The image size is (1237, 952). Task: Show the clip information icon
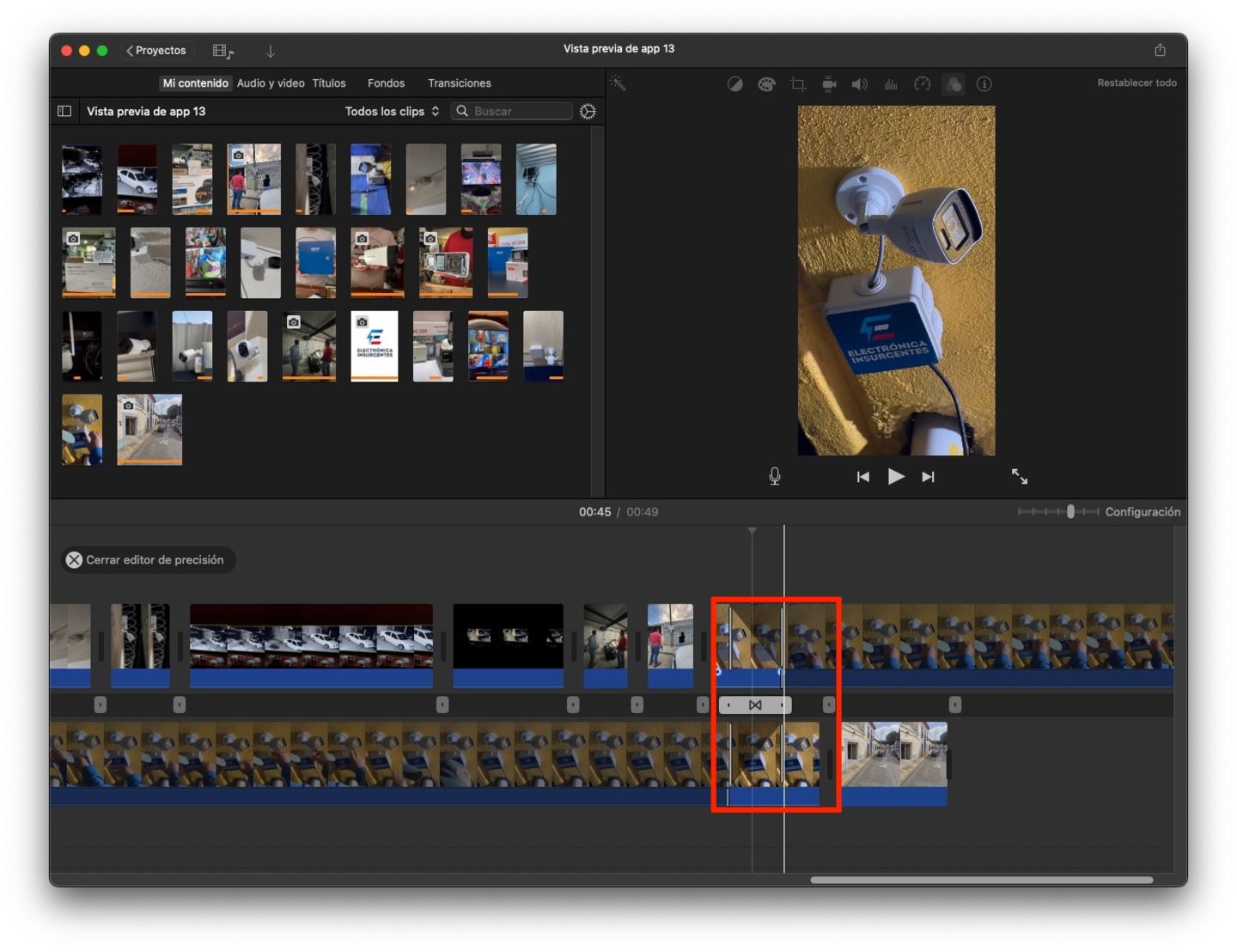[984, 83]
